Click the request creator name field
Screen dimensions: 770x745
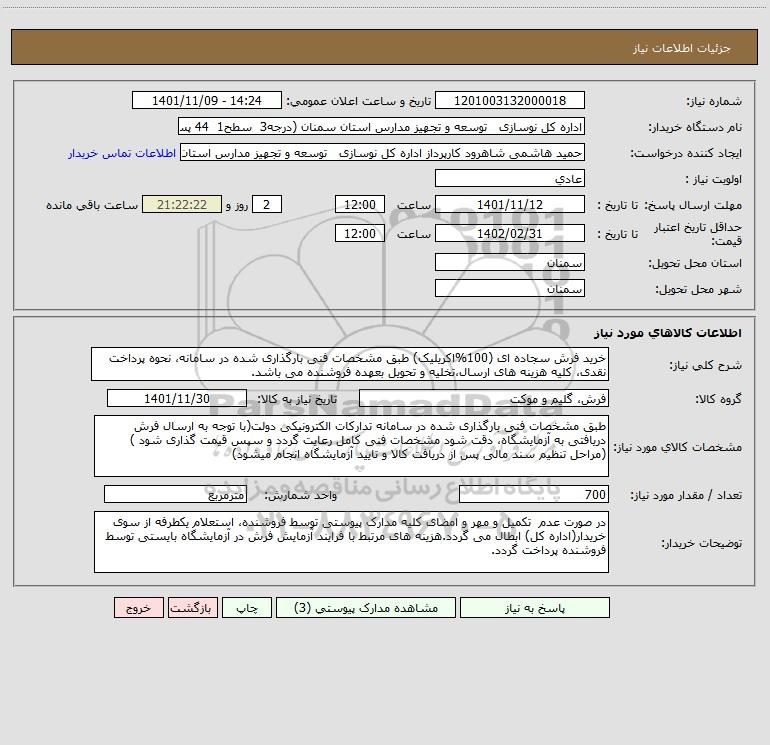coord(382,153)
